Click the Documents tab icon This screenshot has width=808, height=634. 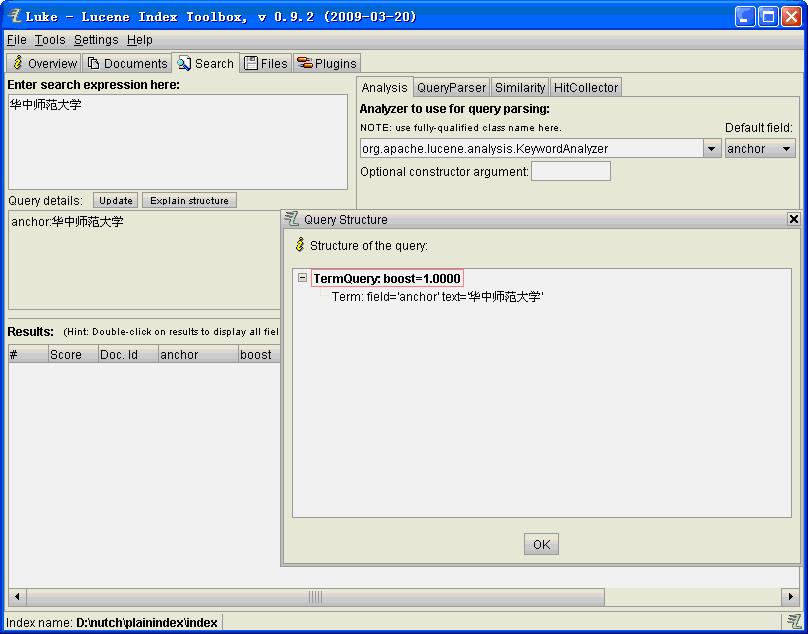pos(93,63)
